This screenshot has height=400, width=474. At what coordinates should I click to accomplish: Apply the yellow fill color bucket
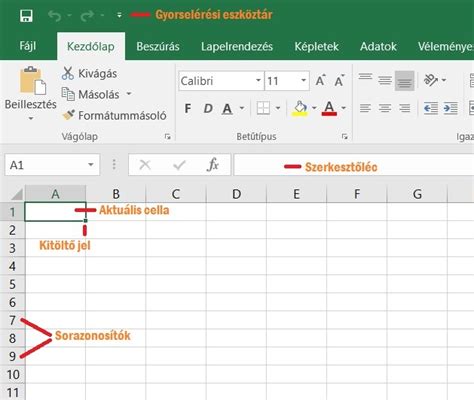point(300,108)
